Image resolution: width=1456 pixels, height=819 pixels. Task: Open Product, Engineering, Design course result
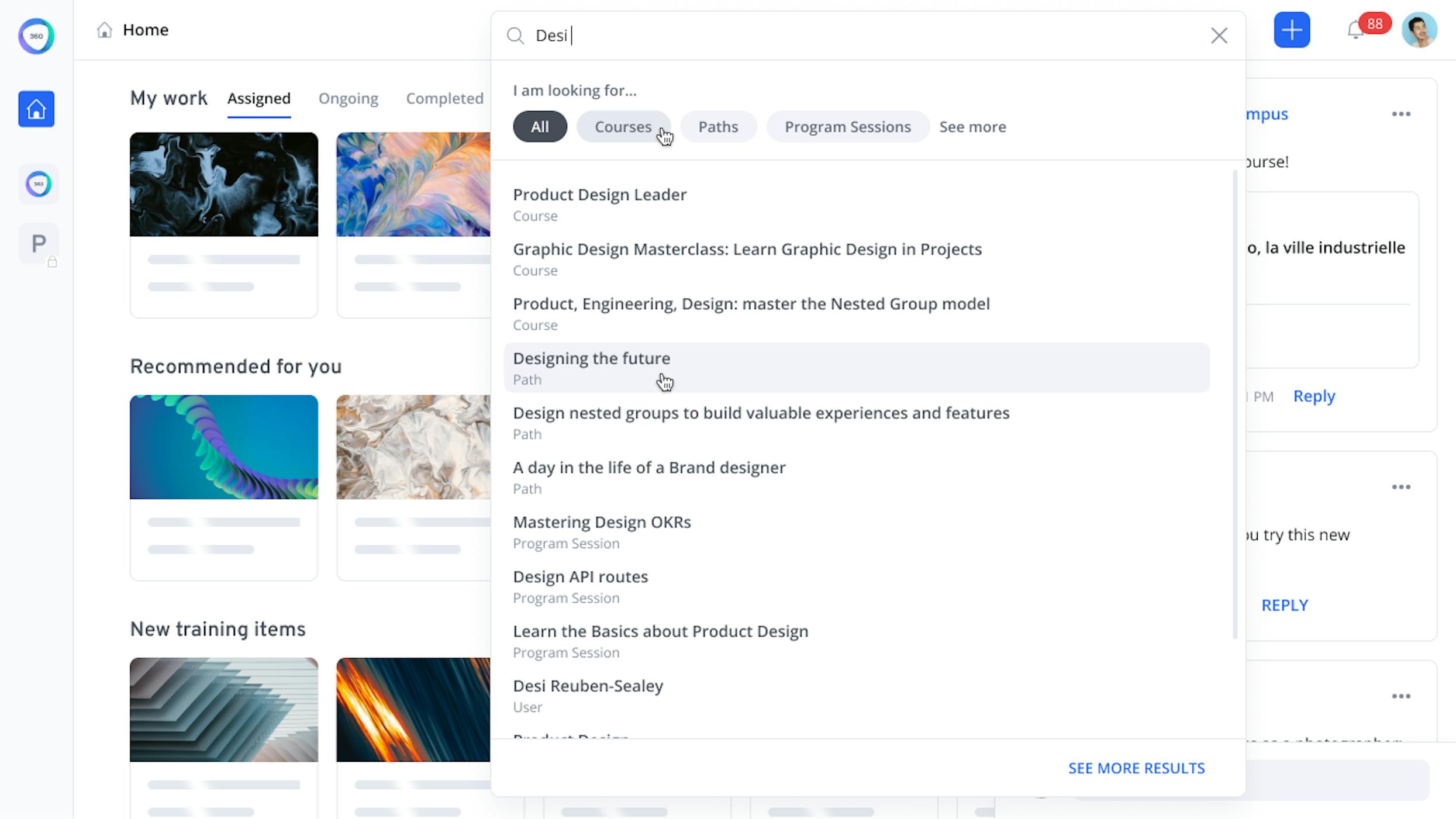(857, 313)
